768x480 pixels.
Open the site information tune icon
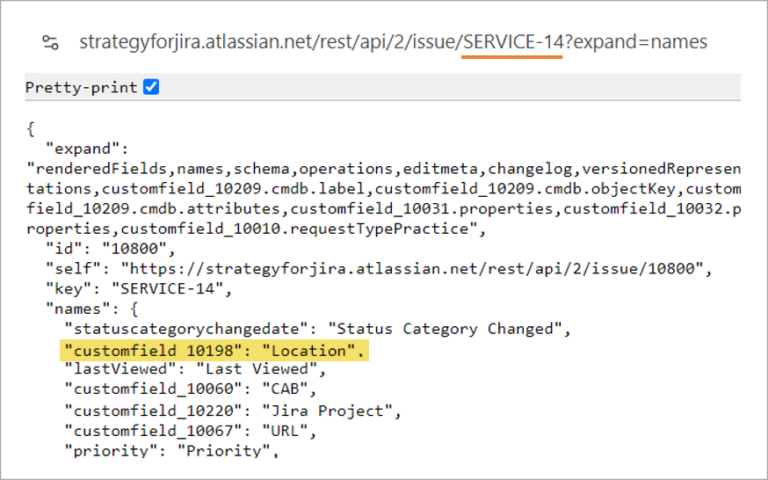tap(50, 43)
